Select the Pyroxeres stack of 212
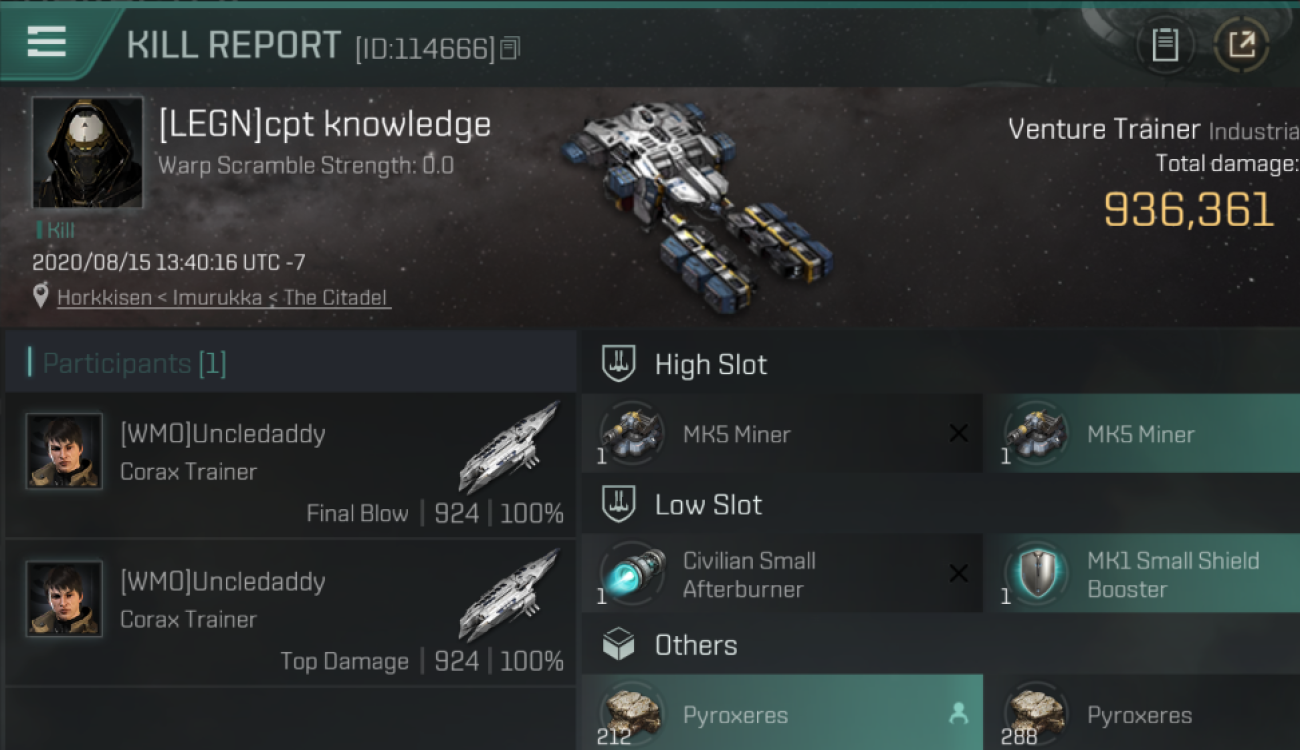The image size is (1300, 750). coord(782,713)
